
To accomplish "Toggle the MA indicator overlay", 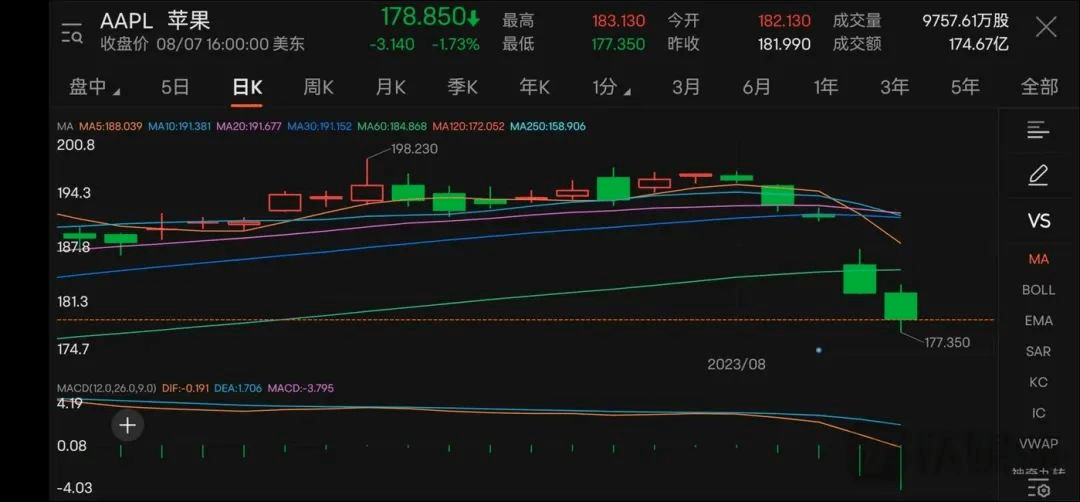I will 1038,259.
